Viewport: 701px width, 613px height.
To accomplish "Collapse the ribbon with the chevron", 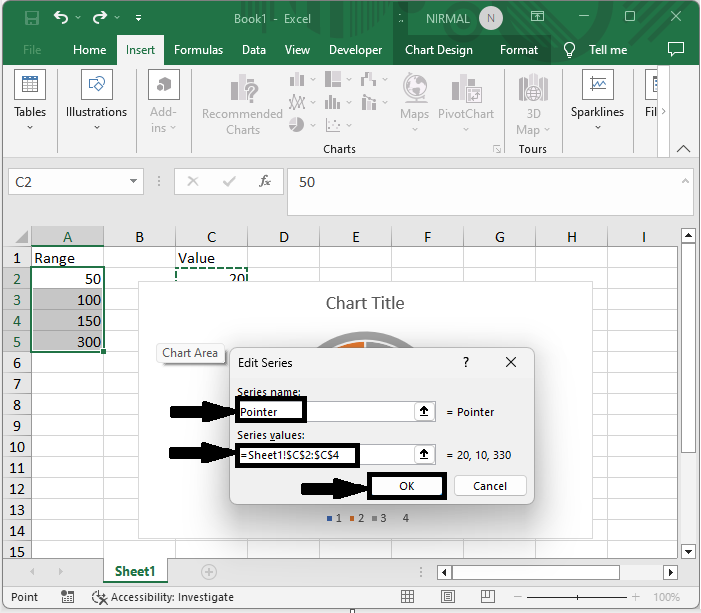I will [x=683, y=149].
